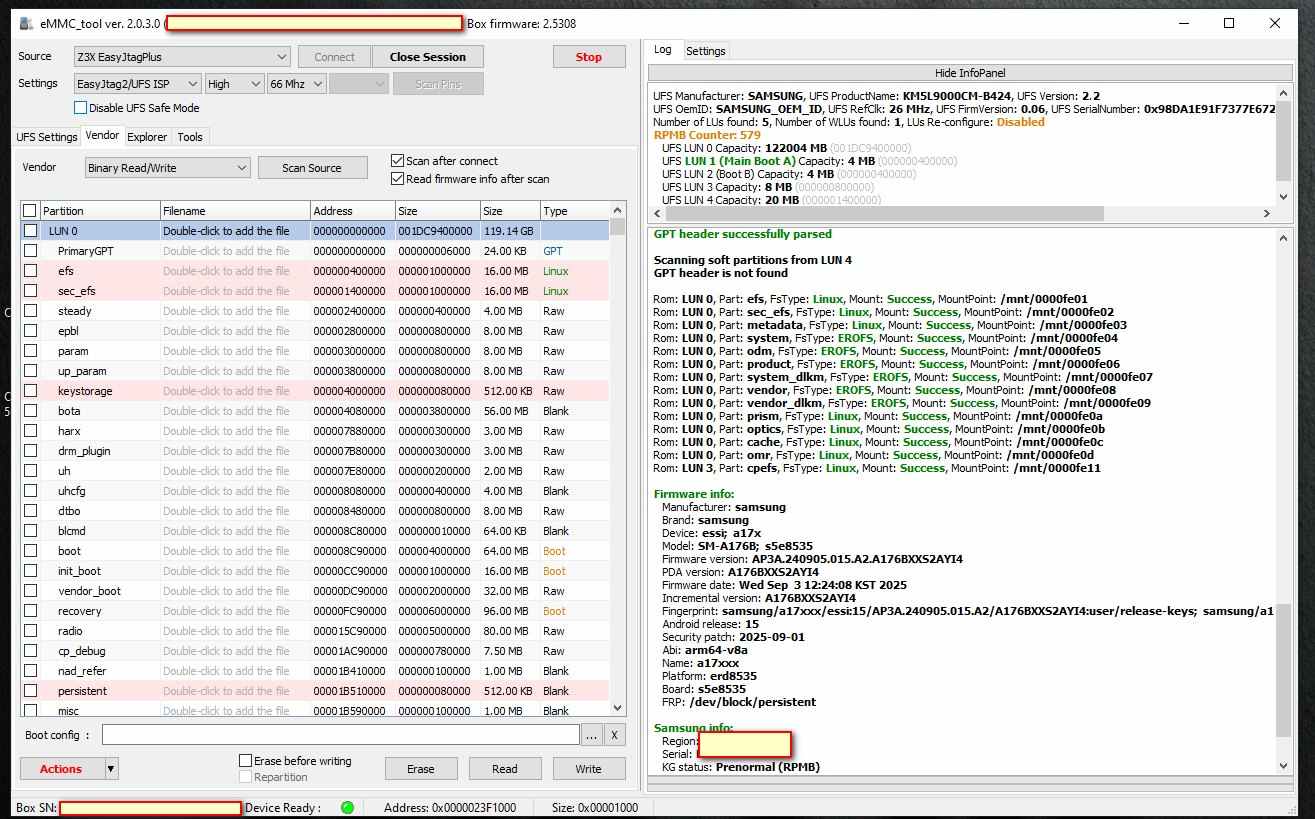The image size is (1315, 819).
Task: Check the boot partition checkbox
Action: (30, 551)
